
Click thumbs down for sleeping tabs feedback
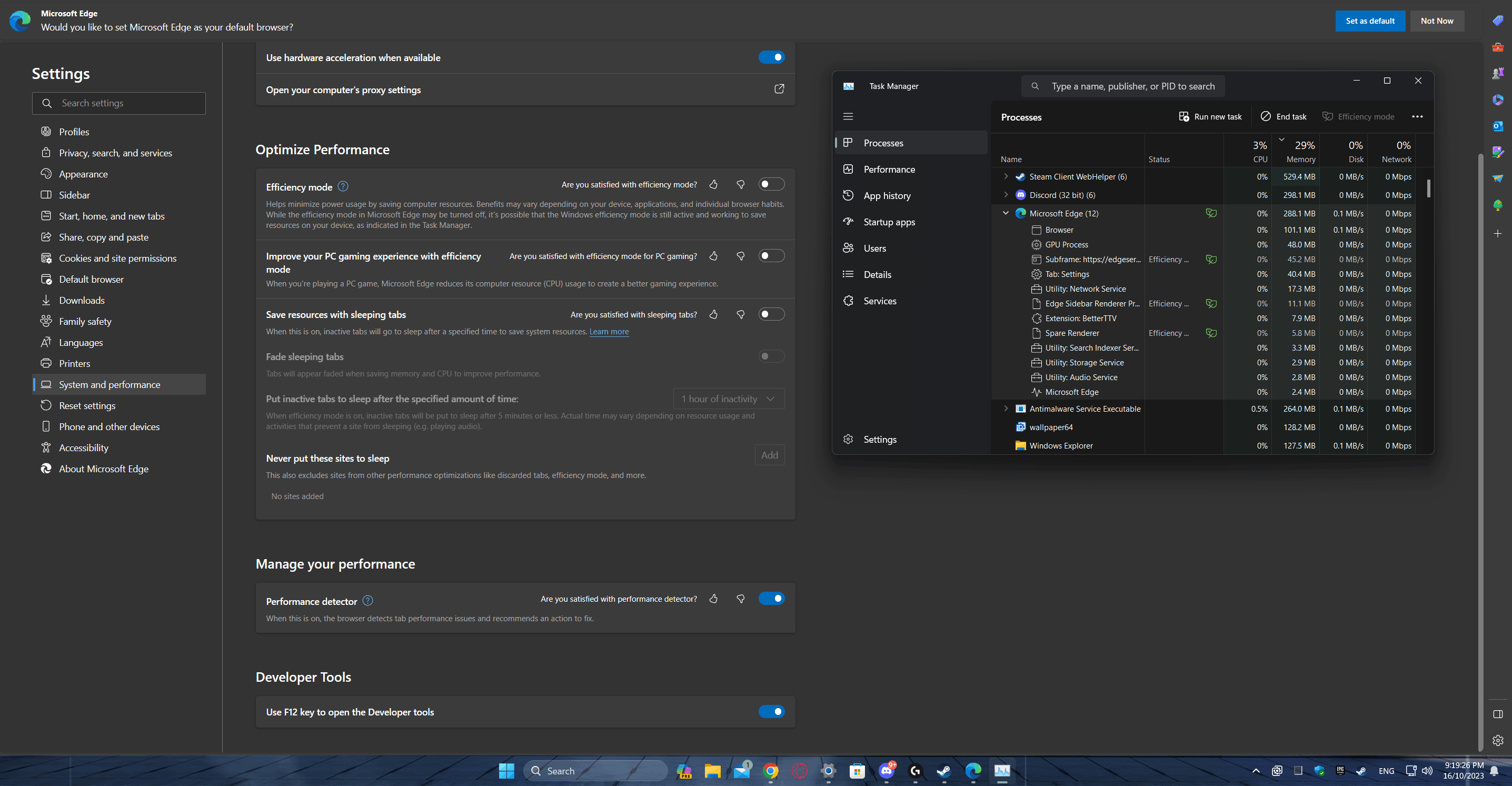741,315
